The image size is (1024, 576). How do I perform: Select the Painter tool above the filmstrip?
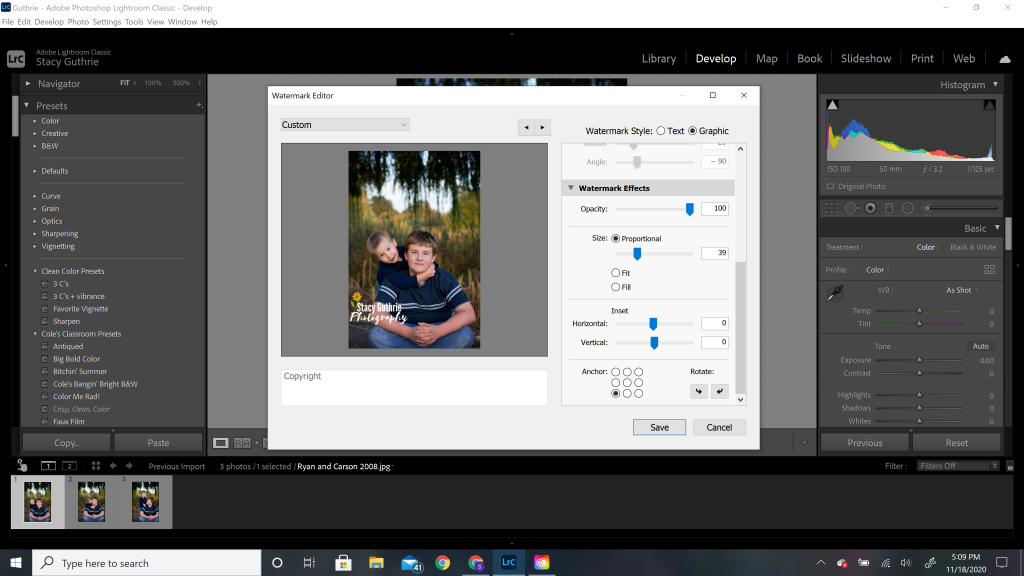pyautogui.click(x=22, y=465)
